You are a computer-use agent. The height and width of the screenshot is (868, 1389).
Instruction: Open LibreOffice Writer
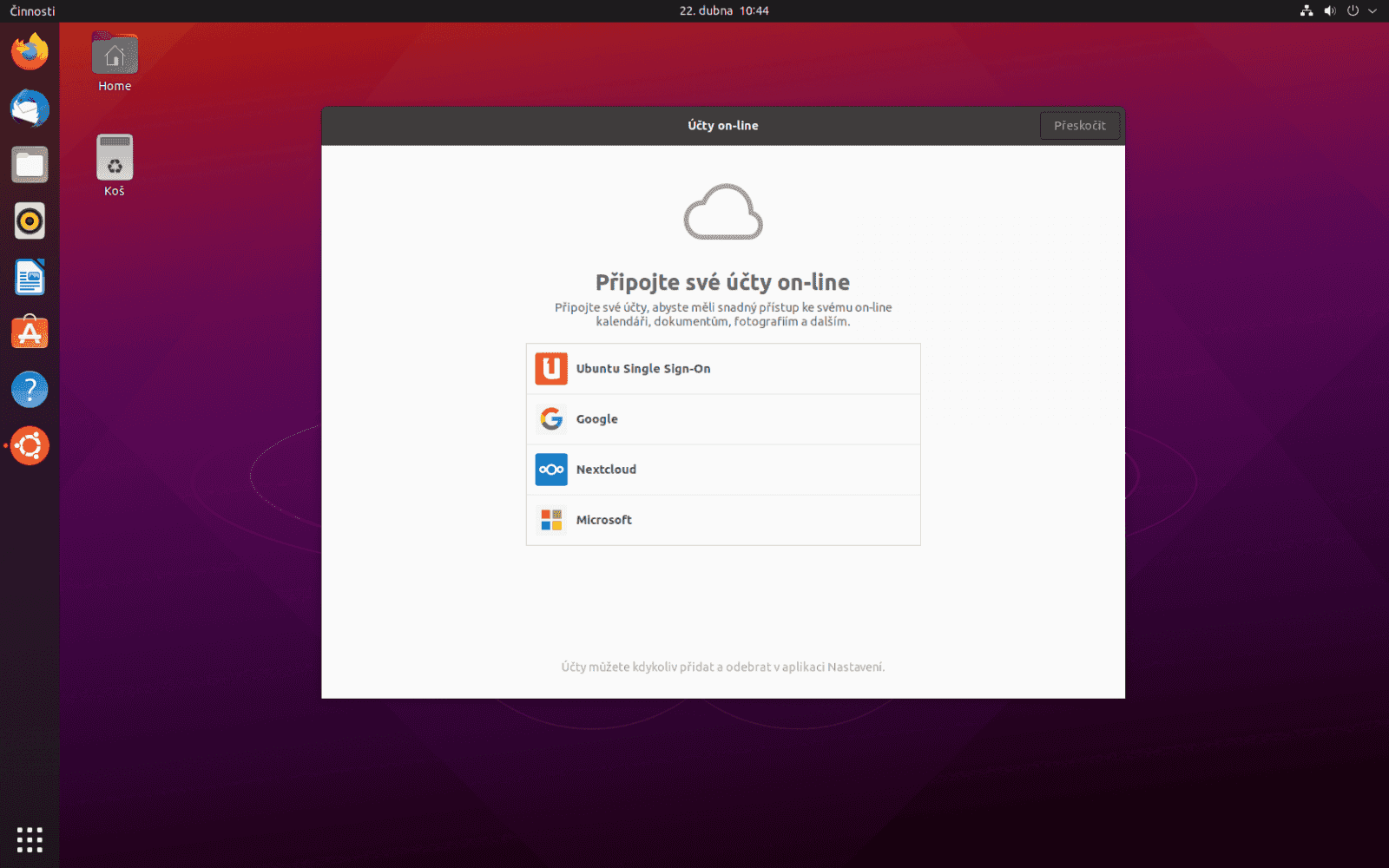pos(30,276)
